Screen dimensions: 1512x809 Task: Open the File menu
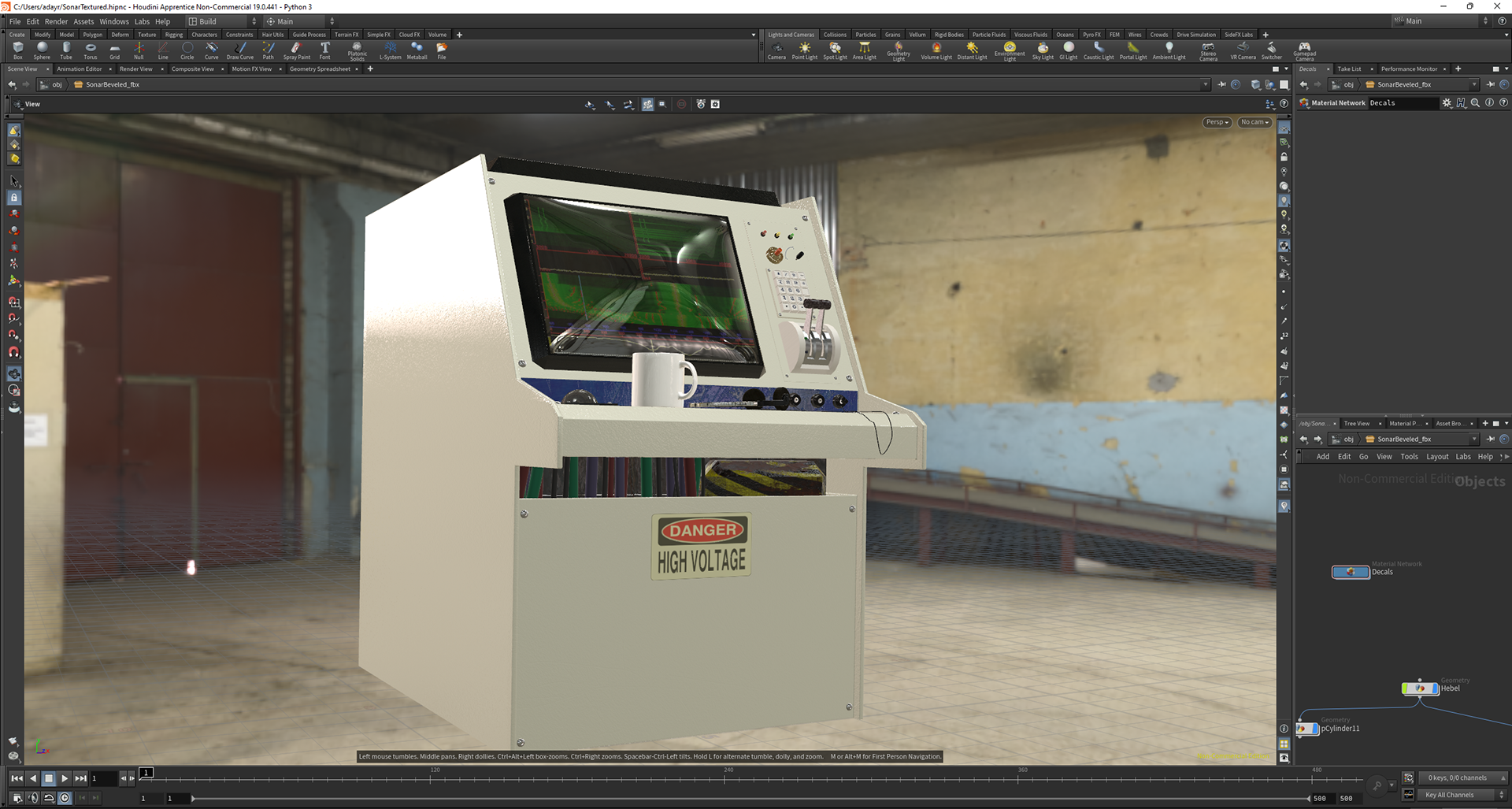coord(15,21)
